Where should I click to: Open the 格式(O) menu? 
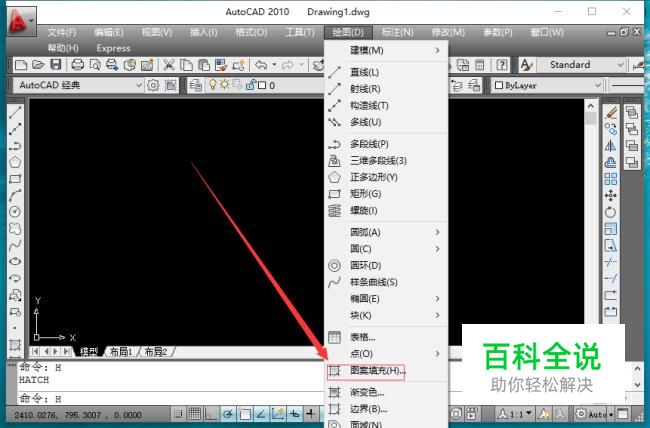251,32
